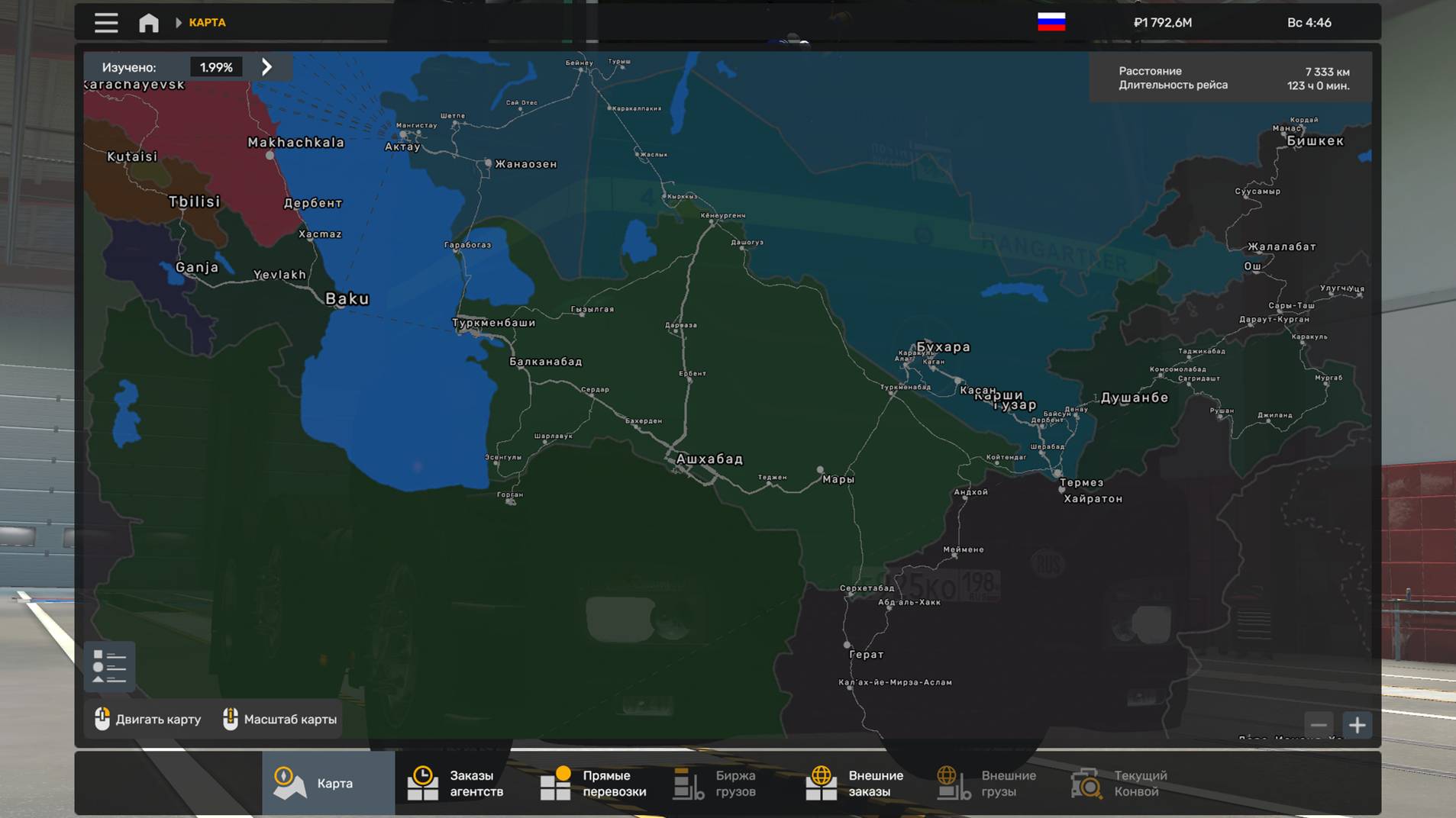Click the distance value 7 333 км
The height and width of the screenshot is (818, 1456).
pos(1327,72)
